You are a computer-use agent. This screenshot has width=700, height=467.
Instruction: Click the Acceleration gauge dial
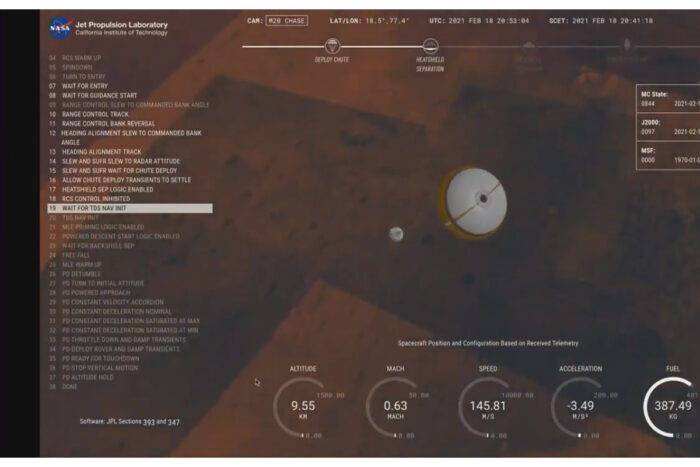point(581,407)
